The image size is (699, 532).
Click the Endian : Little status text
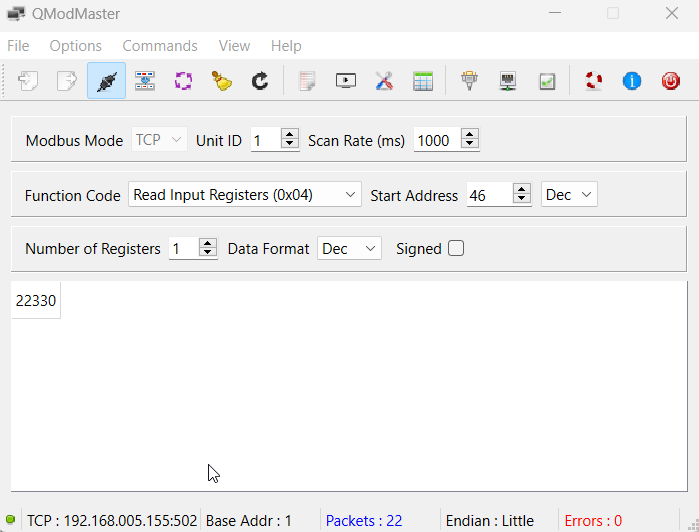point(489,520)
